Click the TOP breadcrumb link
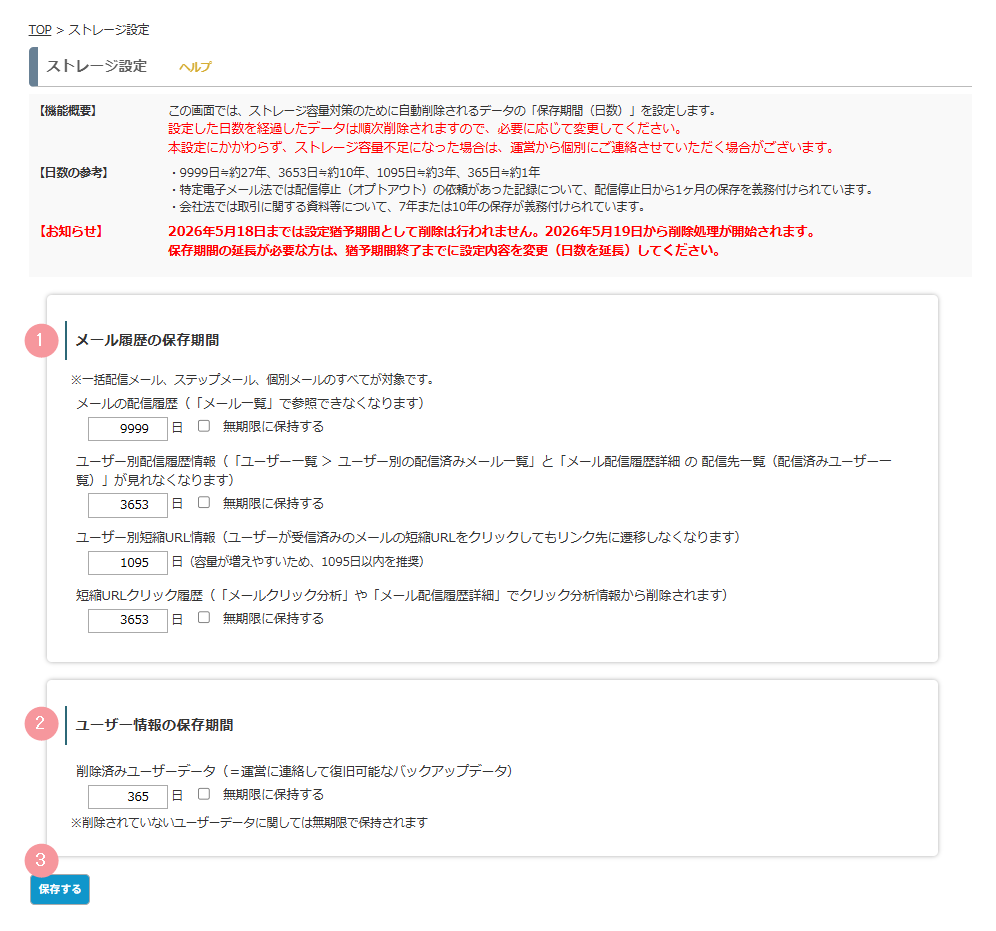This screenshot has height=931, width=996. pos(40,30)
